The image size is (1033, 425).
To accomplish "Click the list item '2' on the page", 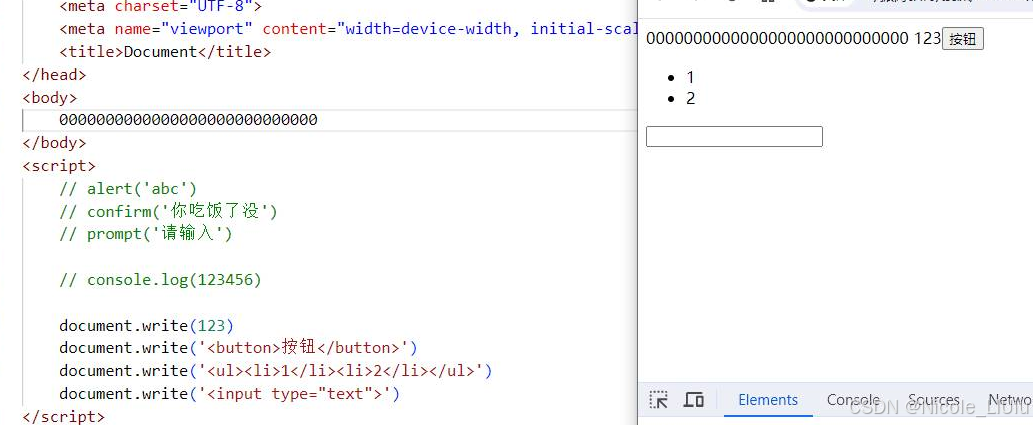I will [x=690, y=98].
